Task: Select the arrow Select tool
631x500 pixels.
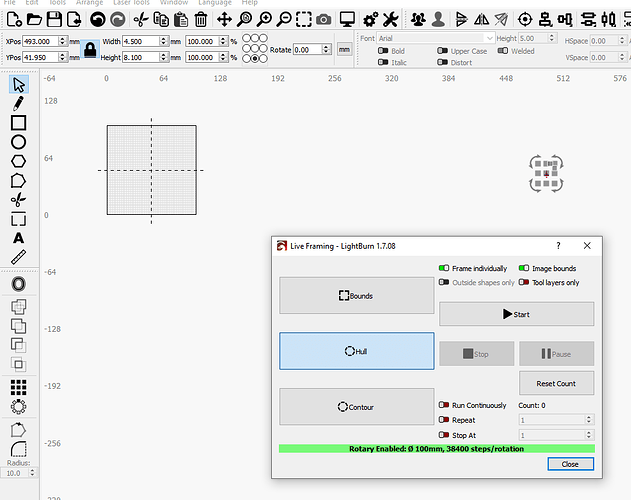Action: 19,85
